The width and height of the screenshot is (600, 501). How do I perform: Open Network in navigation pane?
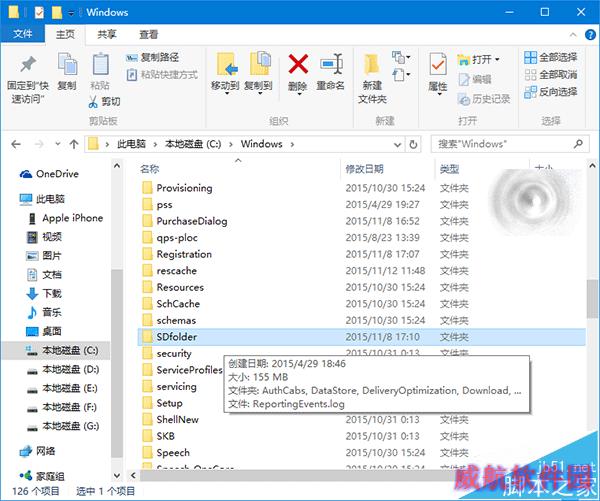point(37,451)
